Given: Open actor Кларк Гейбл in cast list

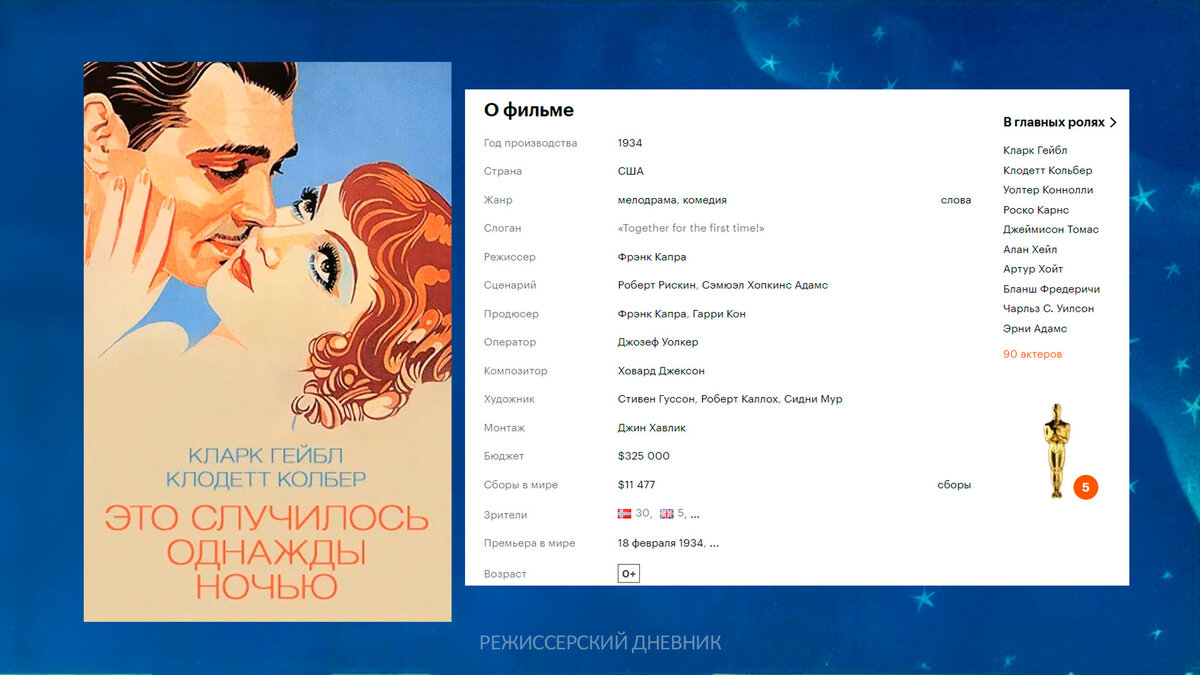Looking at the screenshot, I should pyautogui.click(x=1035, y=151).
